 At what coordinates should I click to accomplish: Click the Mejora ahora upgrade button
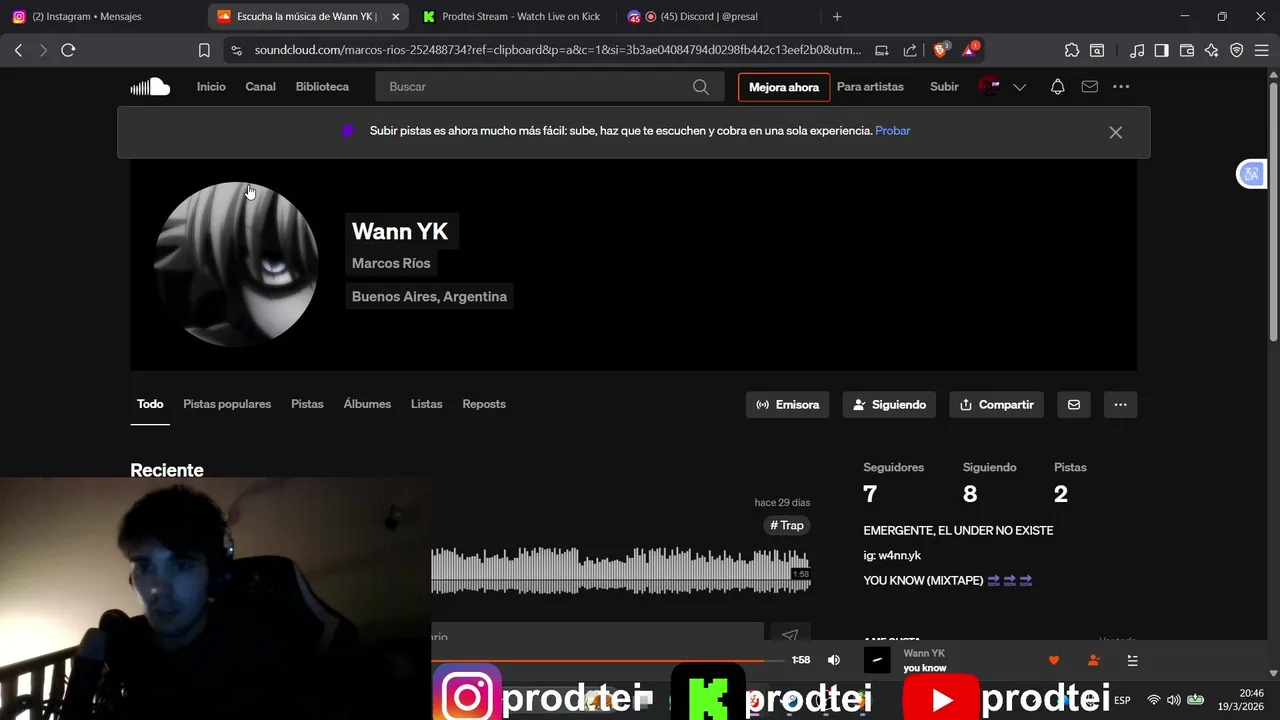(784, 87)
